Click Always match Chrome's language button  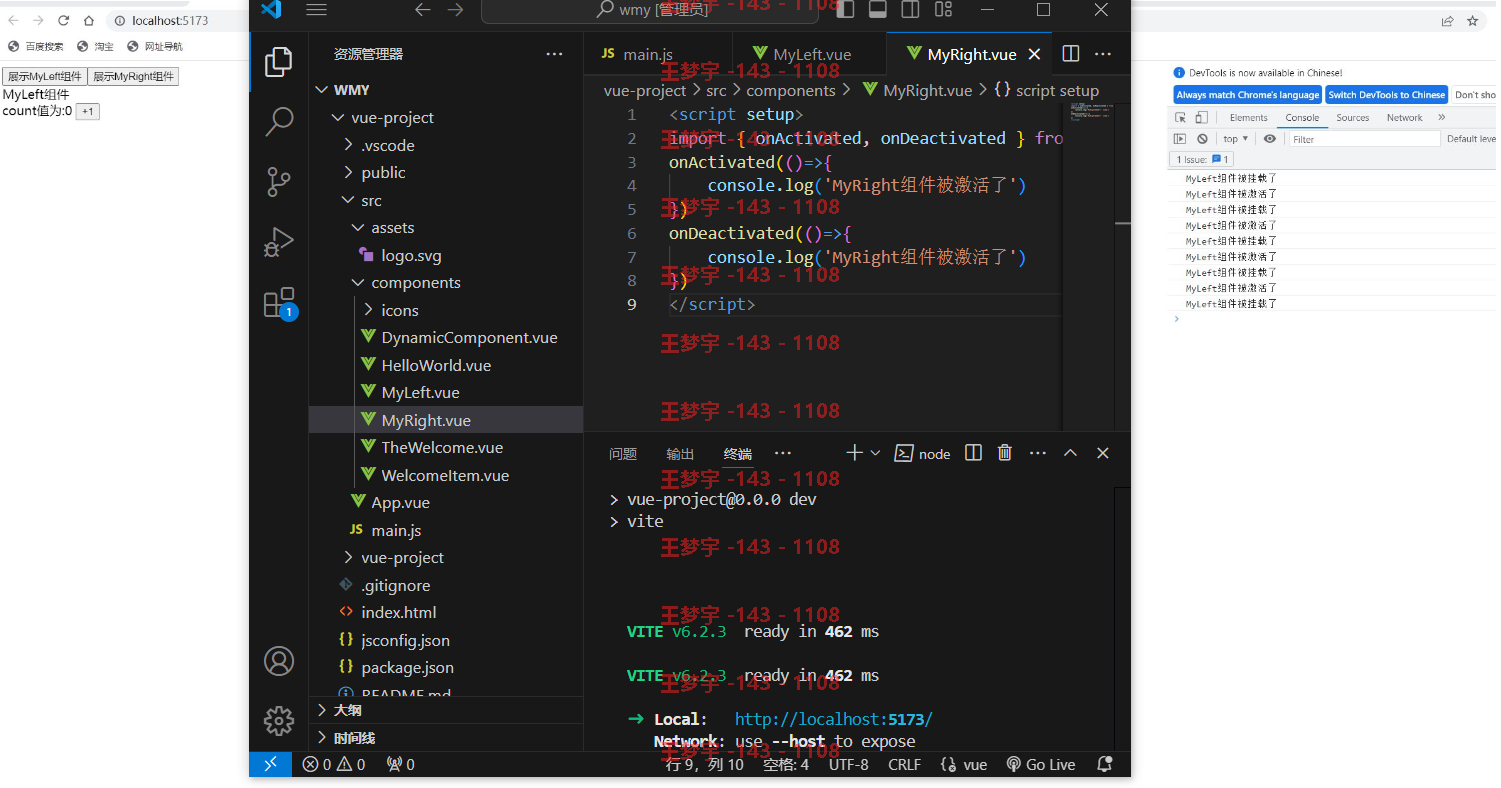(1247, 95)
